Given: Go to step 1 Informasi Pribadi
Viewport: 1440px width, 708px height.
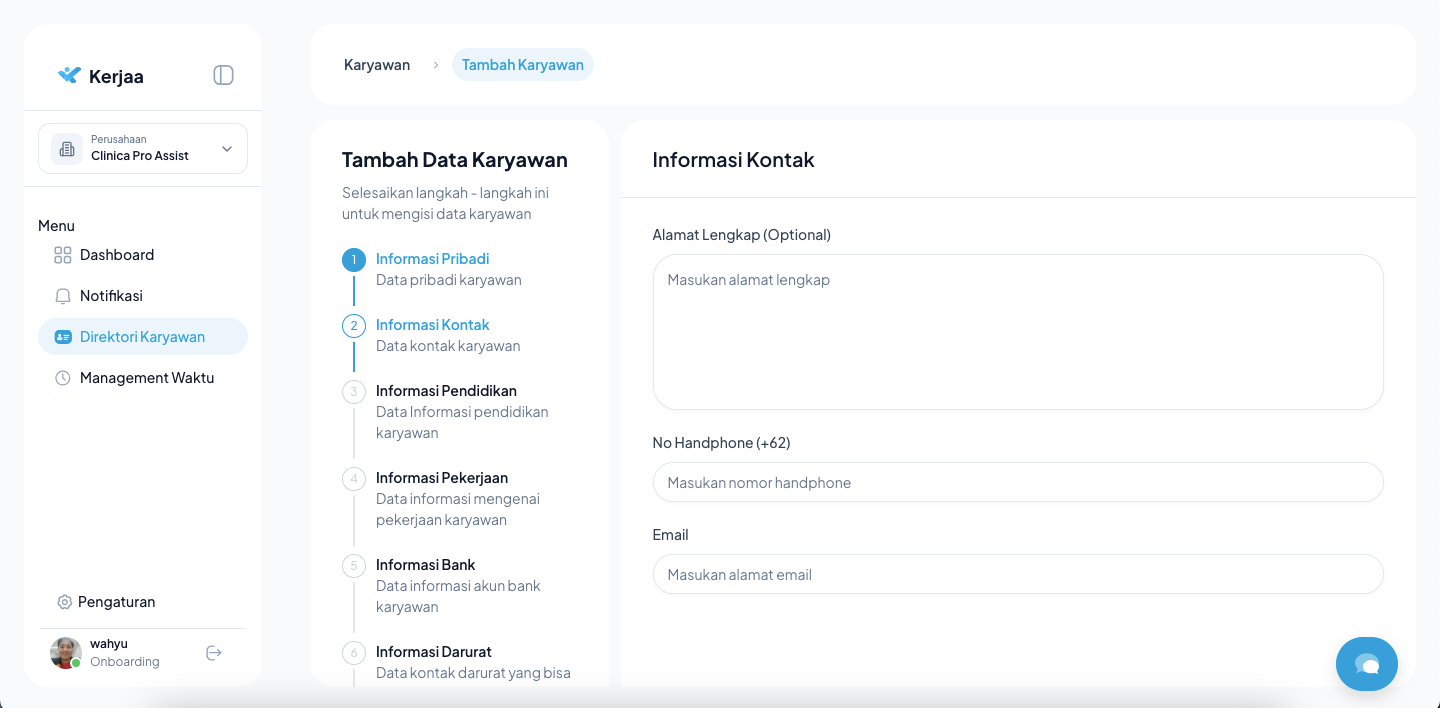Looking at the screenshot, I should click(432, 259).
